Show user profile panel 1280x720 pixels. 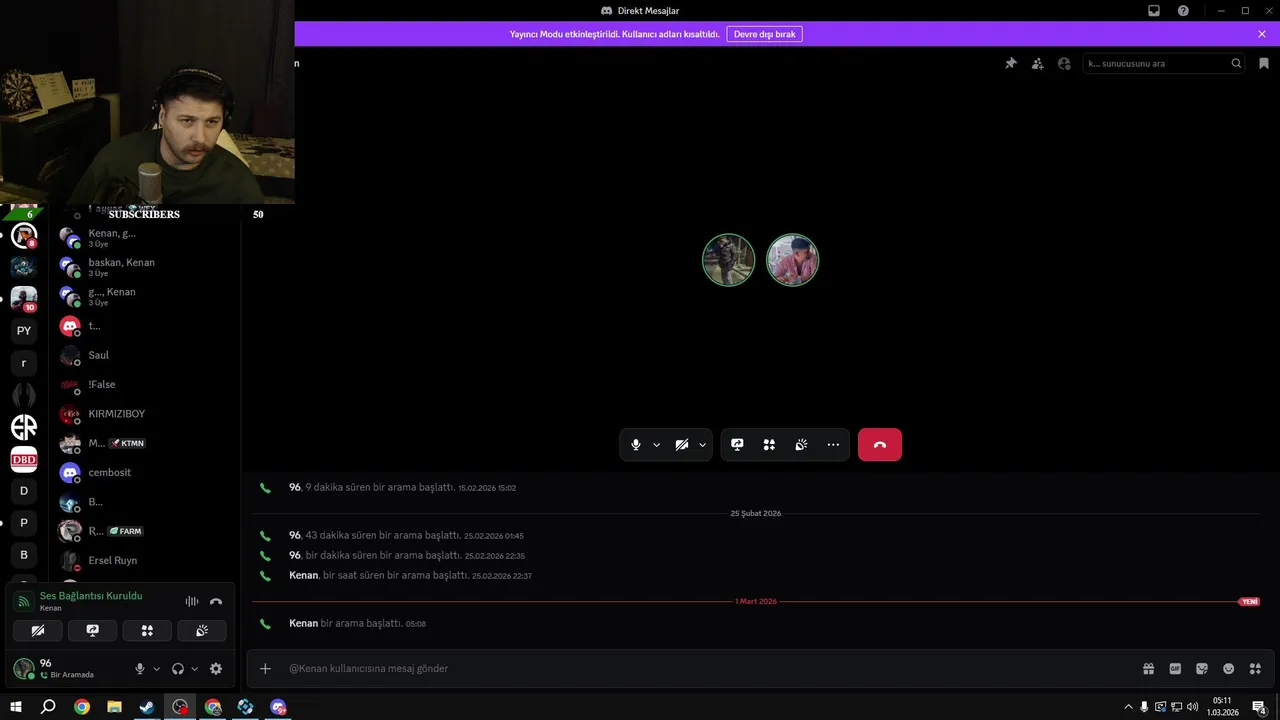1064,63
